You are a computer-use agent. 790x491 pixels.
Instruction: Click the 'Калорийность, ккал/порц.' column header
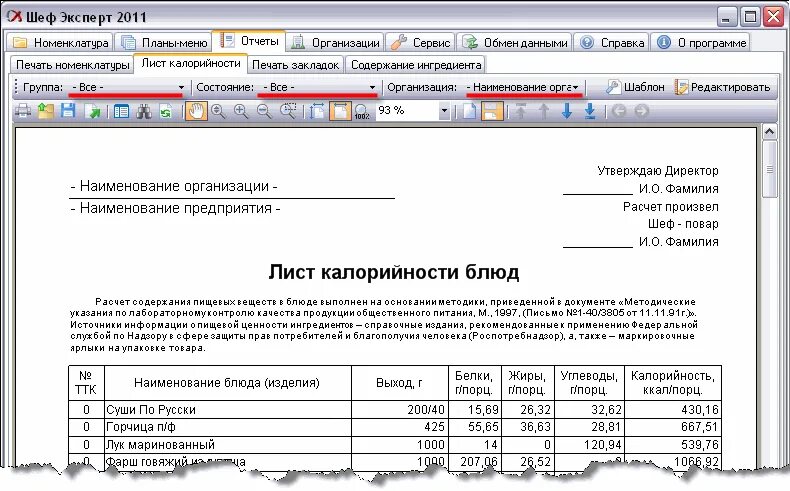pyautogui.click(x=673, y=383)
